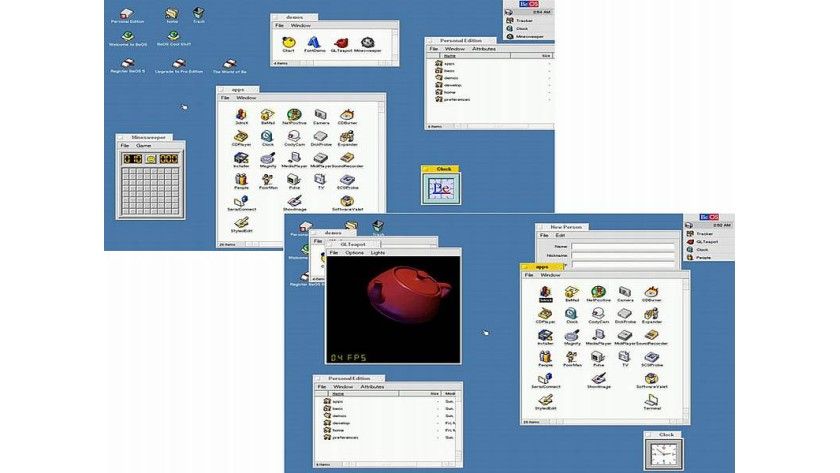The width and height of the screenshot is (840, 473).
Task: Launch FontDemo from the demos window
Action: [x=314, y=44]
